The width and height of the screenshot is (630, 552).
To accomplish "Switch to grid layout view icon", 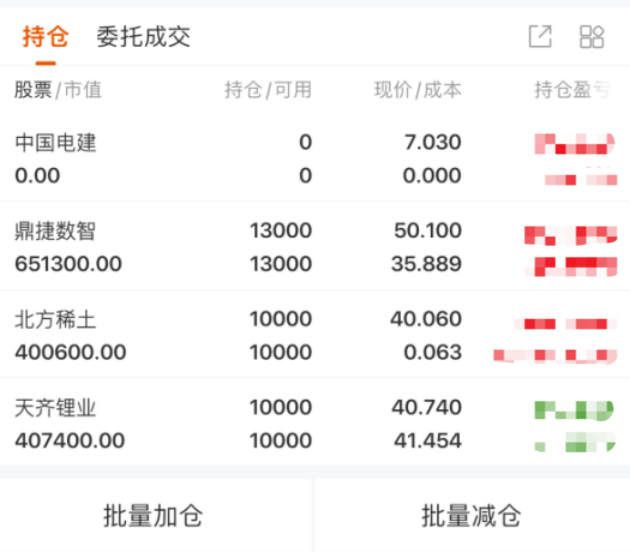I will 591,37.
